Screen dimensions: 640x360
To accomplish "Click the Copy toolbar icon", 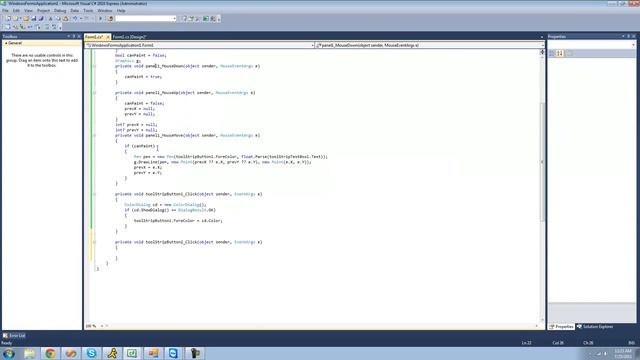I will [x=58, y=18].
